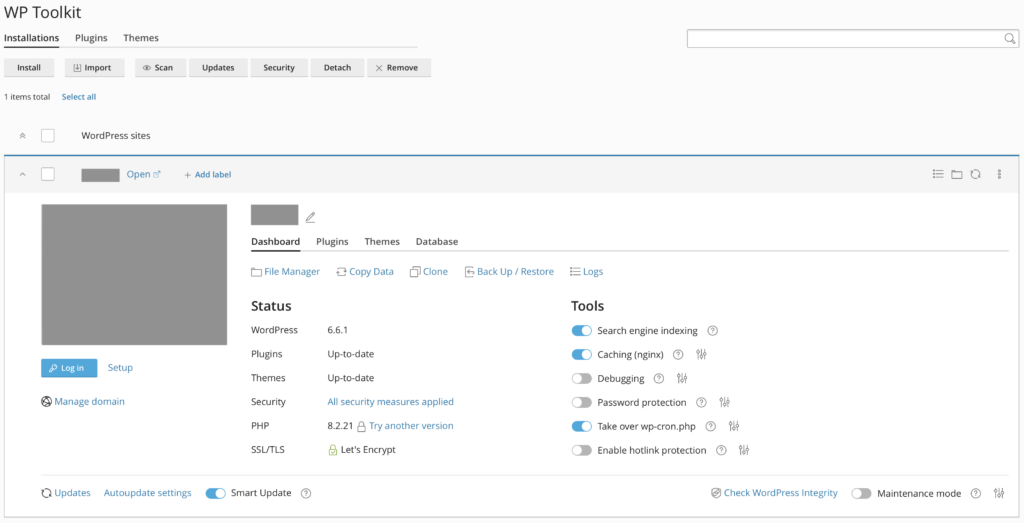Turn on Maintenance mode switch
Image resolution: width=1024 pixels, height=523 pixels.
[861, 493]
